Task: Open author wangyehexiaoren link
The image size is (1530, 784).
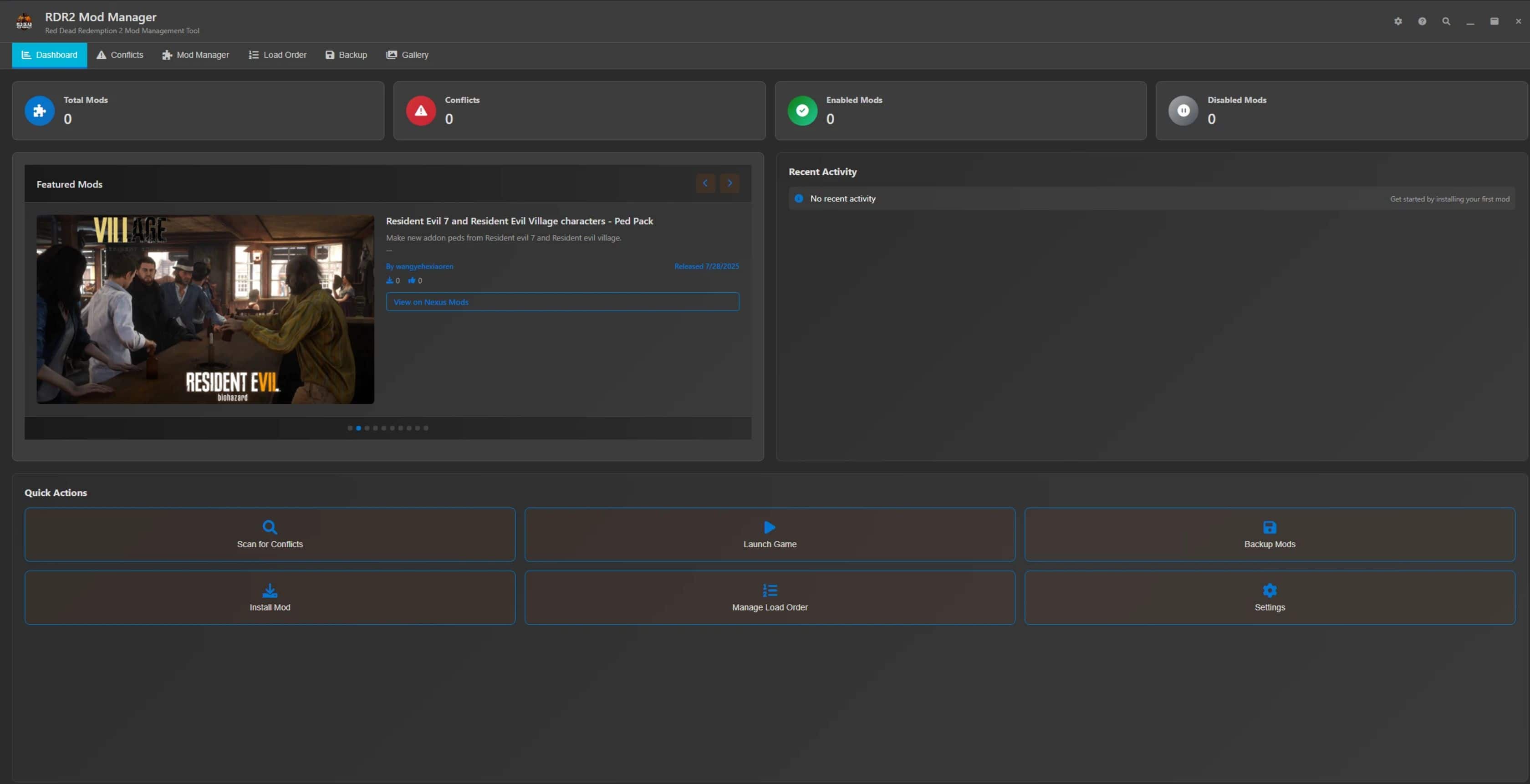Action: [x=419, y=266]
